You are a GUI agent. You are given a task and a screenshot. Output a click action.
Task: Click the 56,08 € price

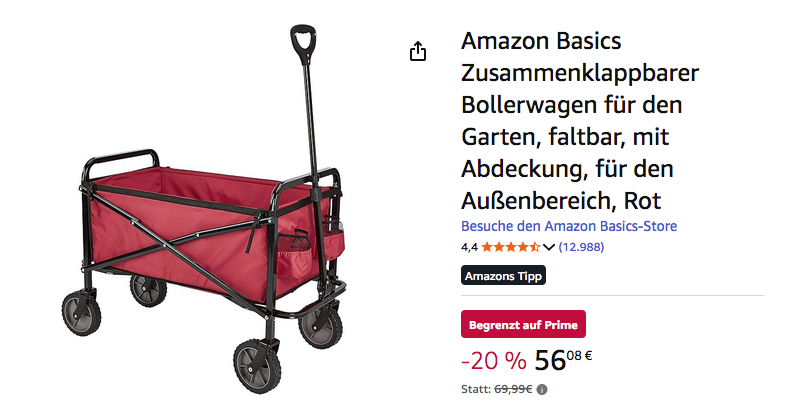[563, 360]
